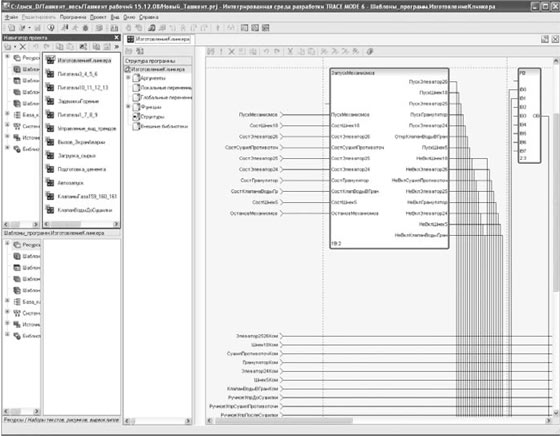Click the last window-layout icon in main toolbar
The image size is (560, 436).
click(x=265, y=28)
